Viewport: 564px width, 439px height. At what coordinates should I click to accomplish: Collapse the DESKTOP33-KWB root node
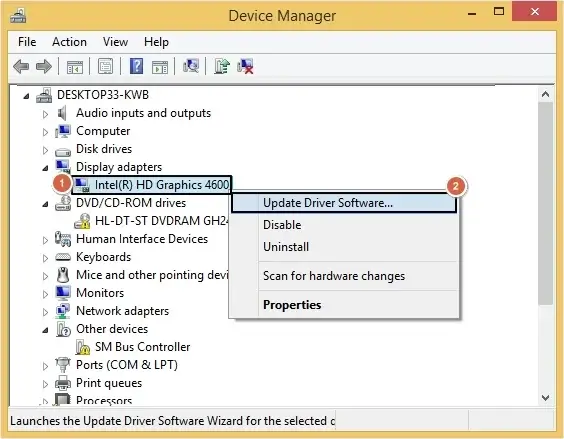[26, 96]
